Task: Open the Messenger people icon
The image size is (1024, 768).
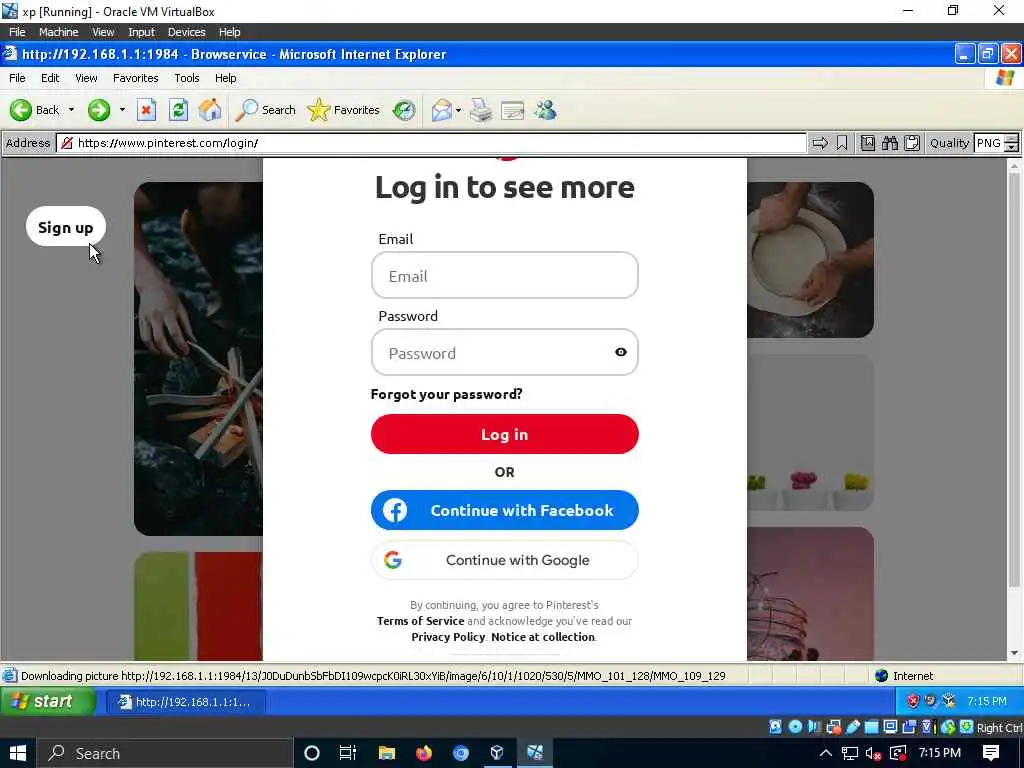Action: pyautogui.click(x=545, y=110)
